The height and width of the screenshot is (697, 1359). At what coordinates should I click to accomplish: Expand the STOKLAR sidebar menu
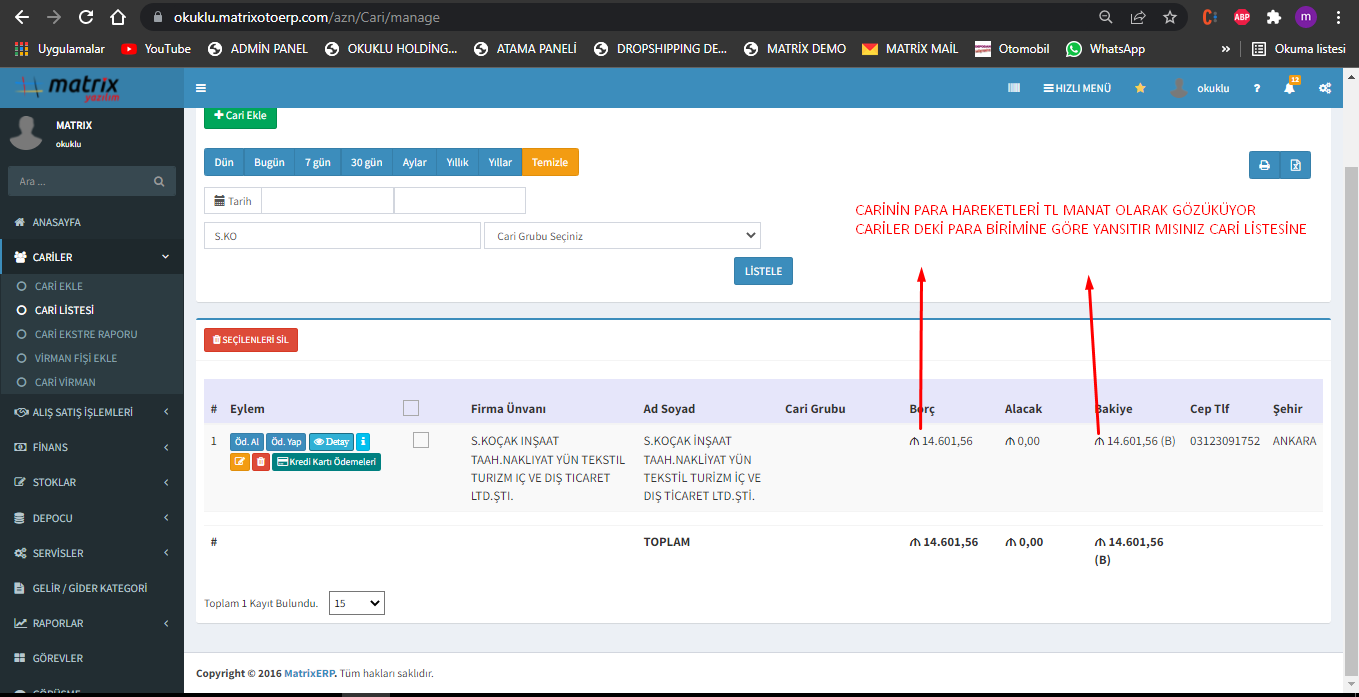click(x=92, y=482)
